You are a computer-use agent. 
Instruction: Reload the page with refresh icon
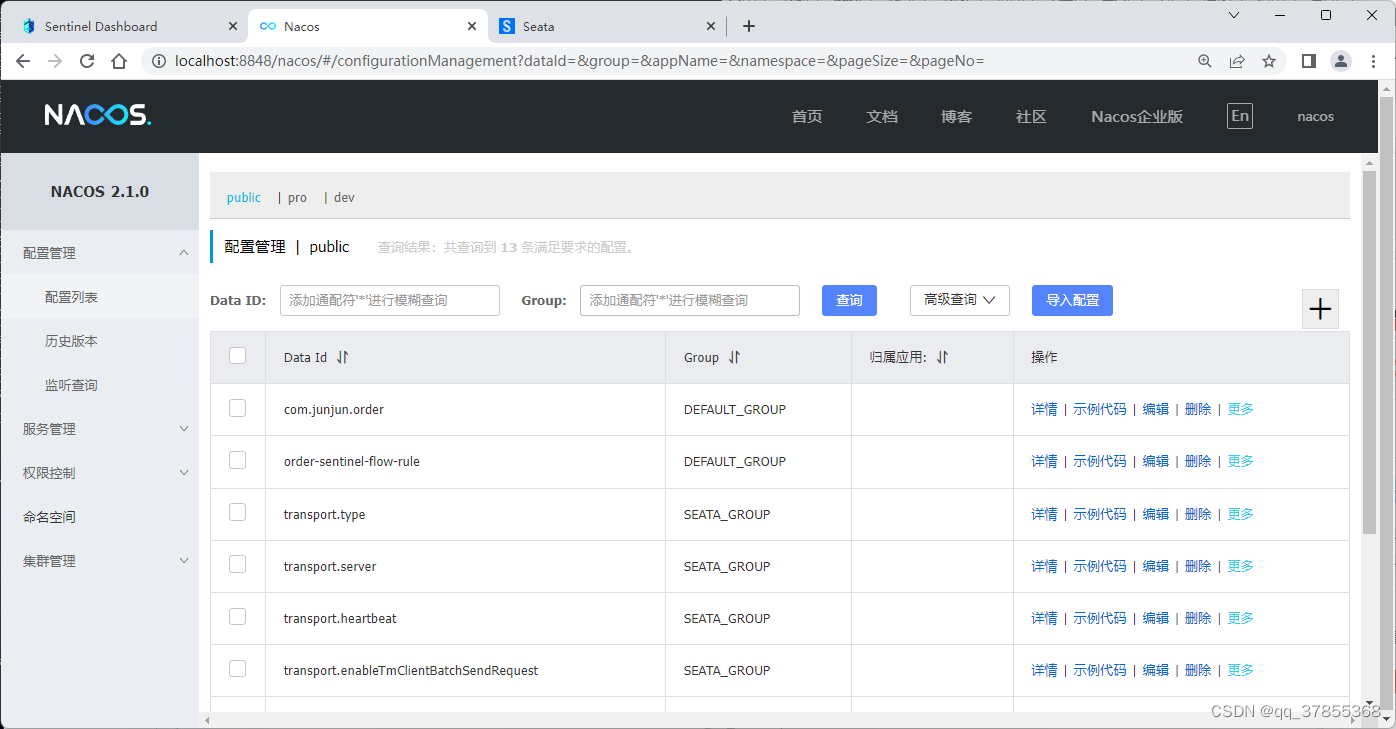coord(87,61)
